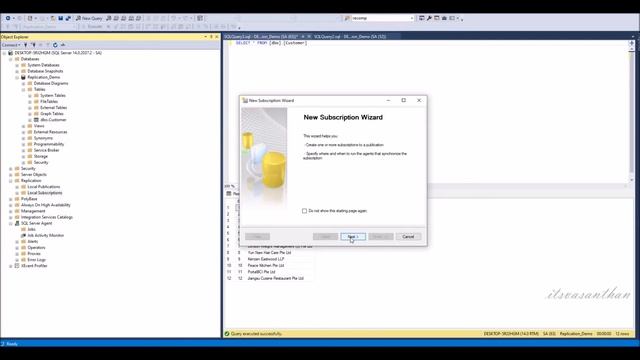Image resolution: width=640 pixels, height=360 pixels.
Task: Expand the Server Objects node
Action: pyautogui.click(x=11, y=175)
